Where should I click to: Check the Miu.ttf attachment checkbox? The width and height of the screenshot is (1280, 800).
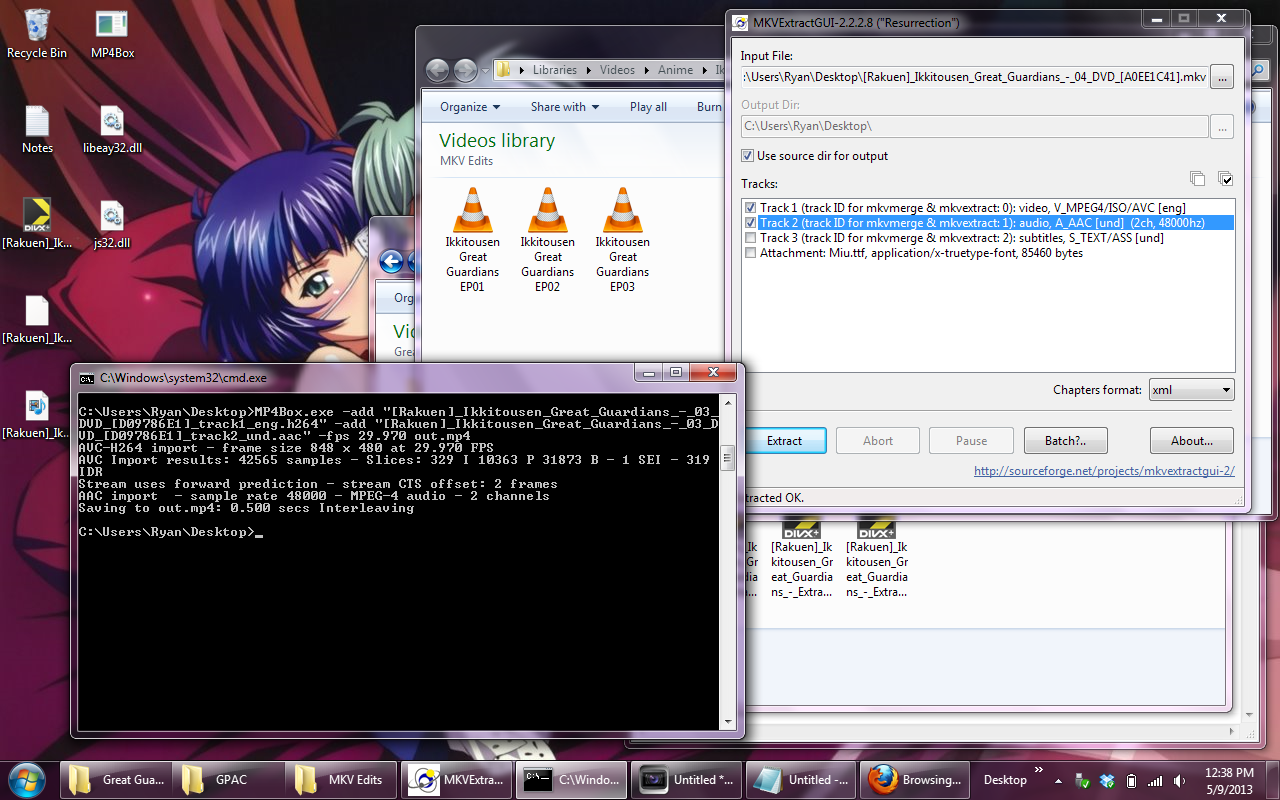tap(751, 253)
